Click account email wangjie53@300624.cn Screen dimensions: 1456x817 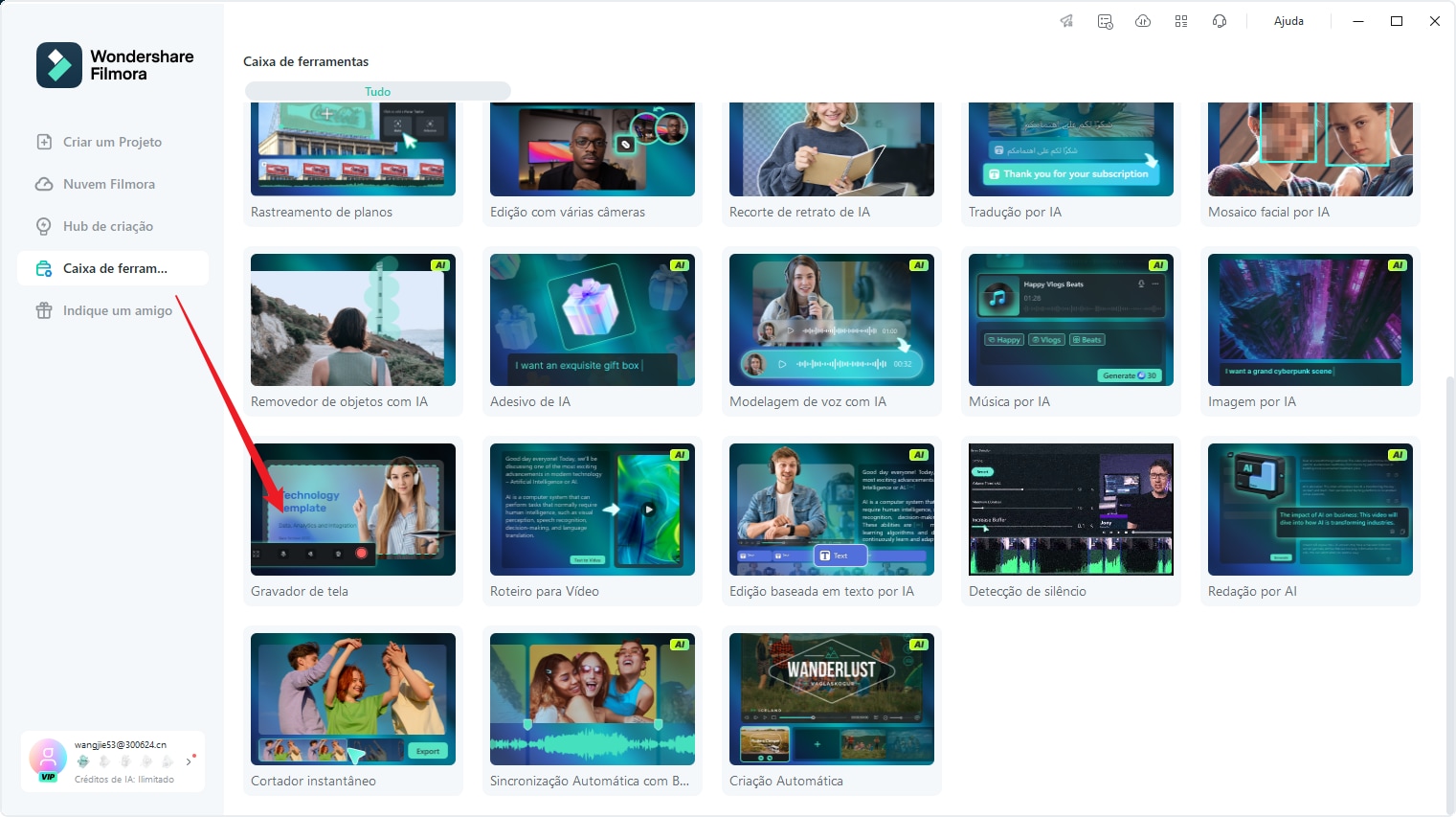click(121, 744)
